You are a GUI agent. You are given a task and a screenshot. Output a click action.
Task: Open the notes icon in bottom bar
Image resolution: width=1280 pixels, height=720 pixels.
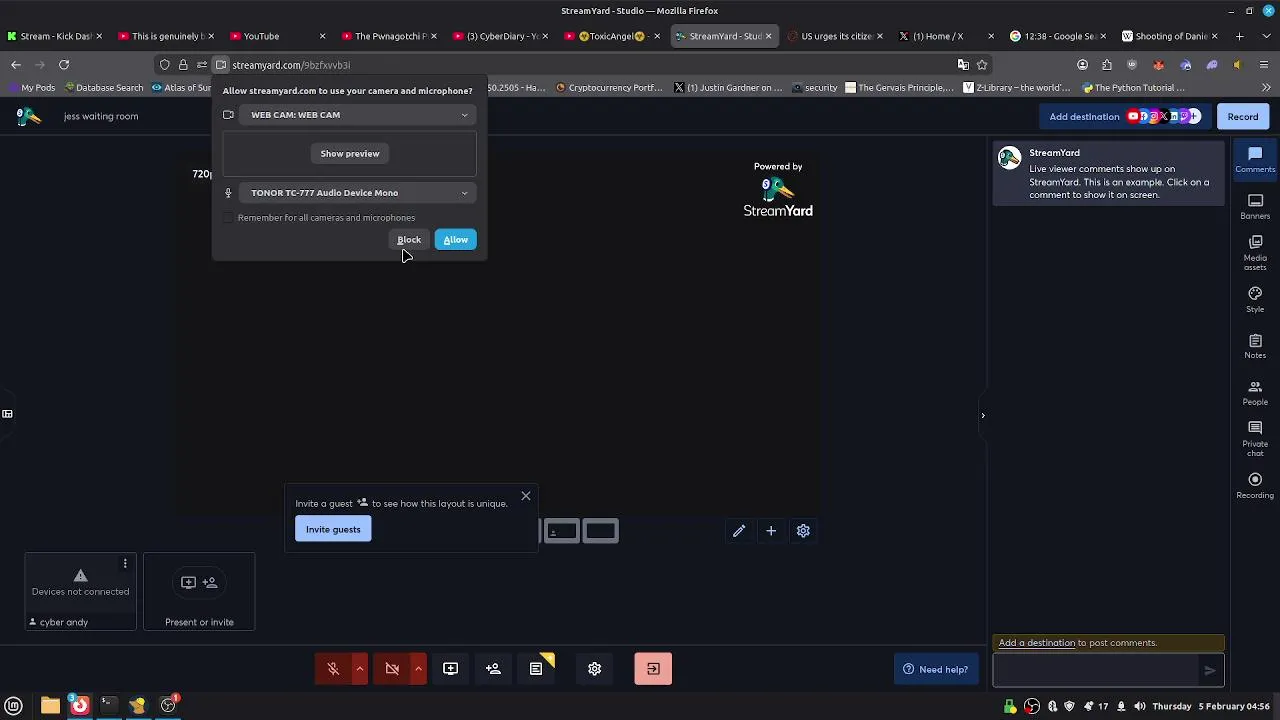(x=536, y=669)
